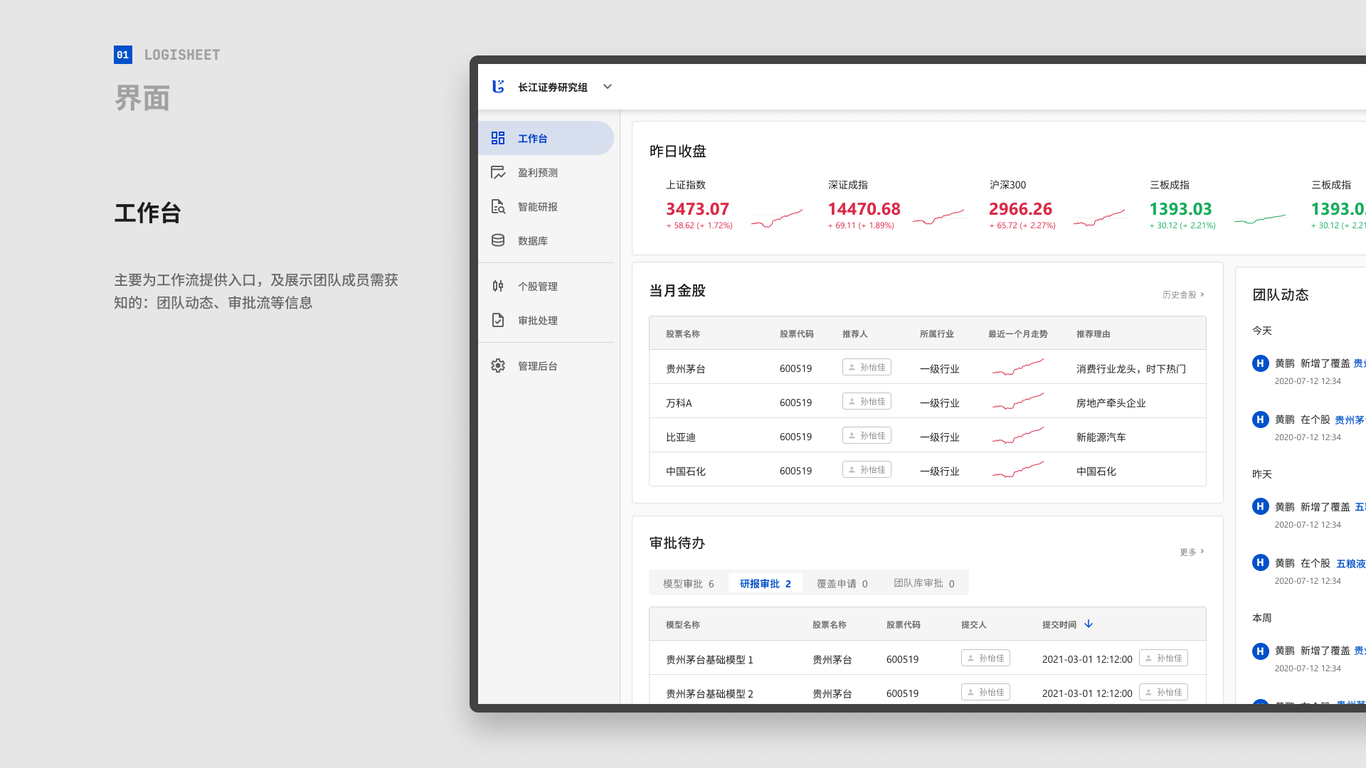Click 新能源汽车 reason text
The height and width of the screenshot is (768, 1366).
pos(1101,437)
